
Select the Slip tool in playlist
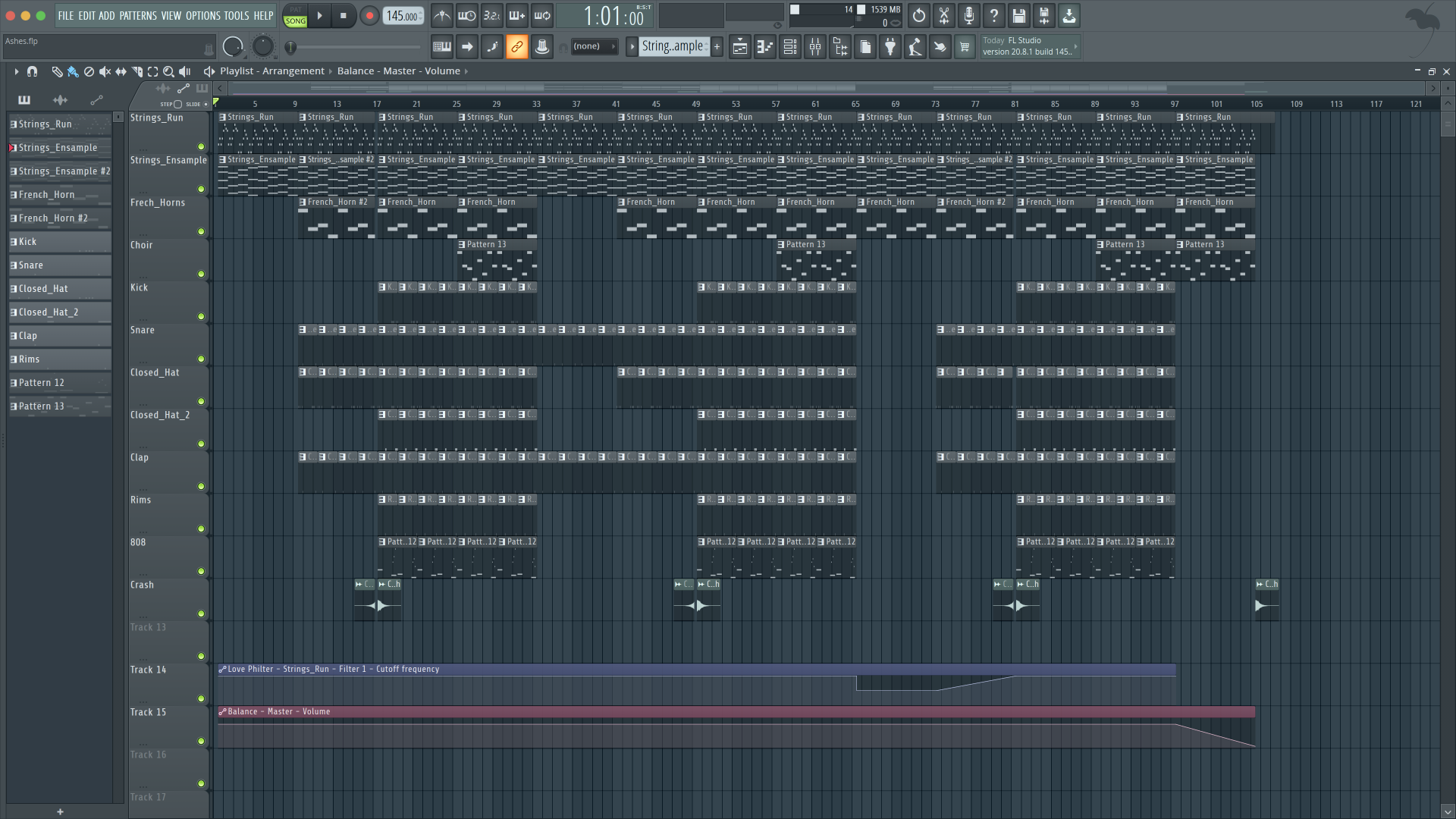tap(121, 71)
